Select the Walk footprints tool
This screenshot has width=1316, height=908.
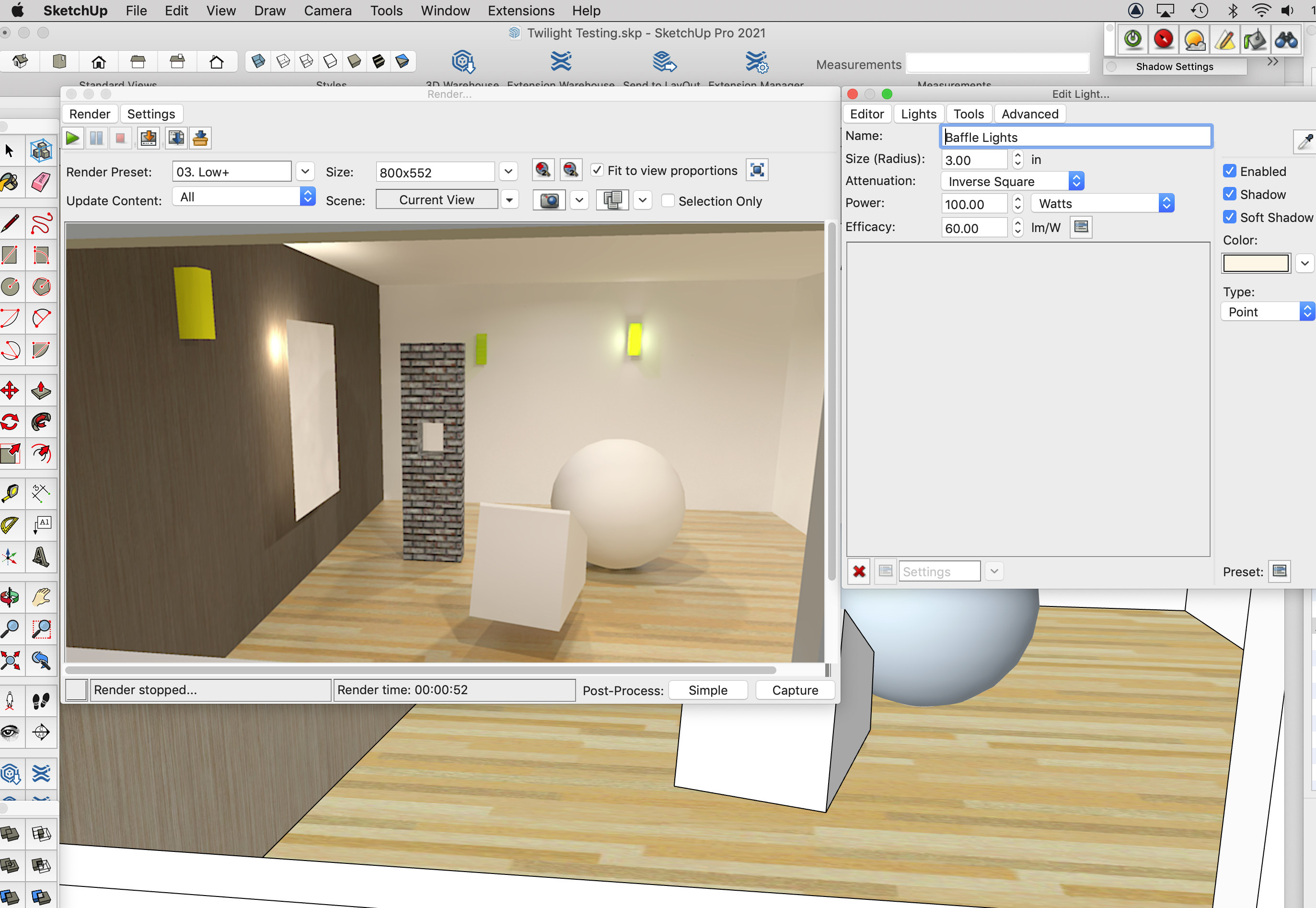(41, 701)
